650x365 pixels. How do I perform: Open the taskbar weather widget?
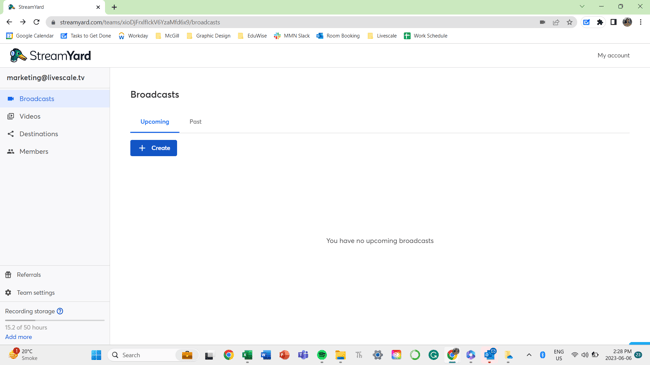point(23,355)
